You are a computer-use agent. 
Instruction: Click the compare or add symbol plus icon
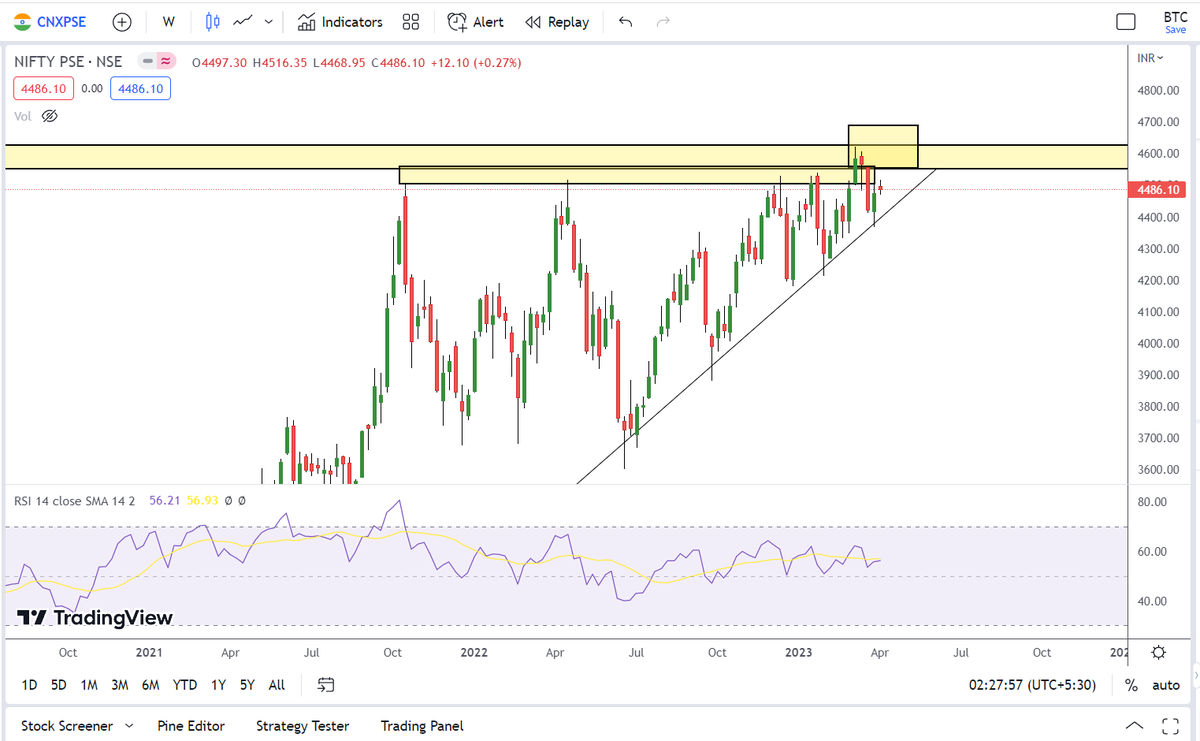pyautogui.click(x=122, y=21)
